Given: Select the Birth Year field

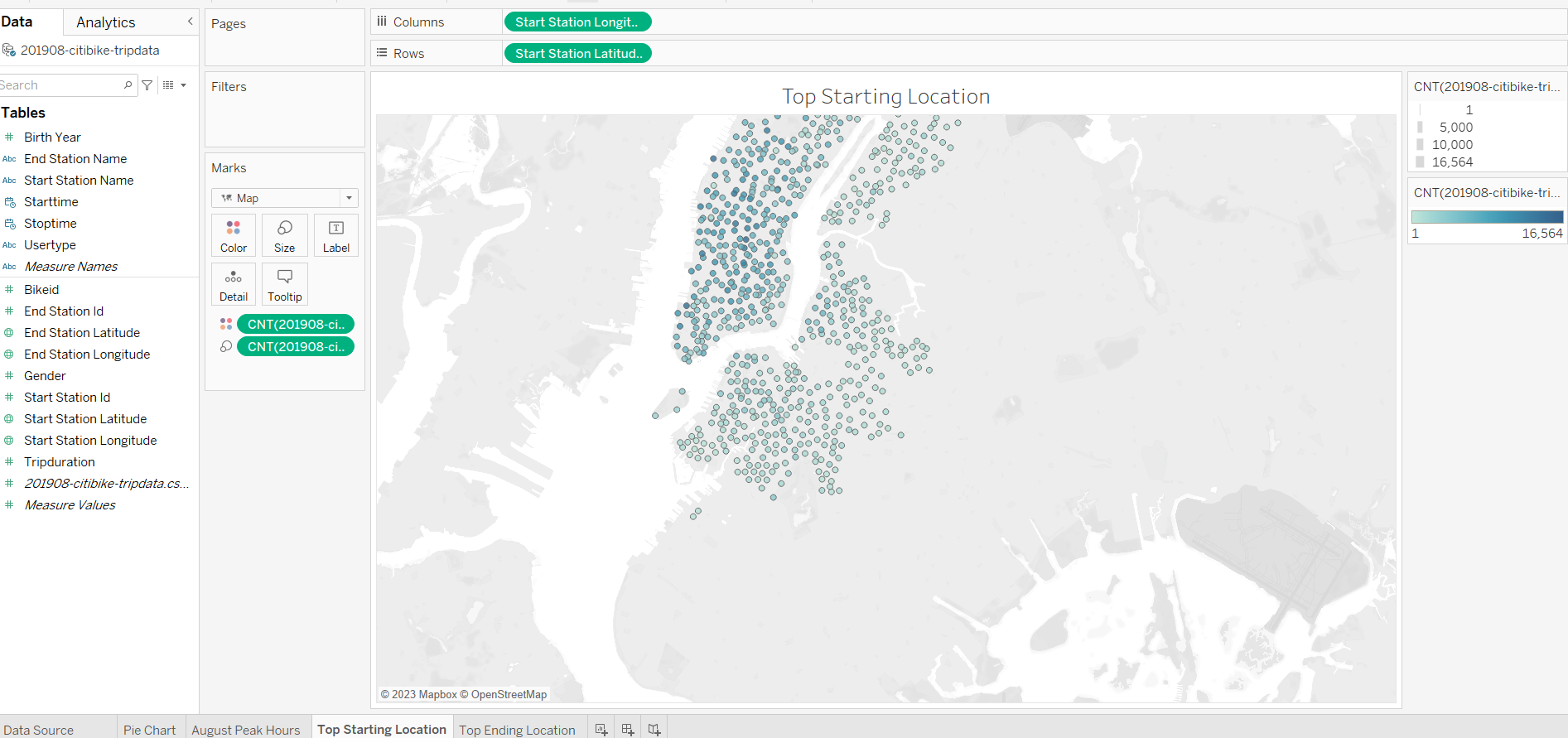Looking at the screenshot, I should [x=52, y=137].
